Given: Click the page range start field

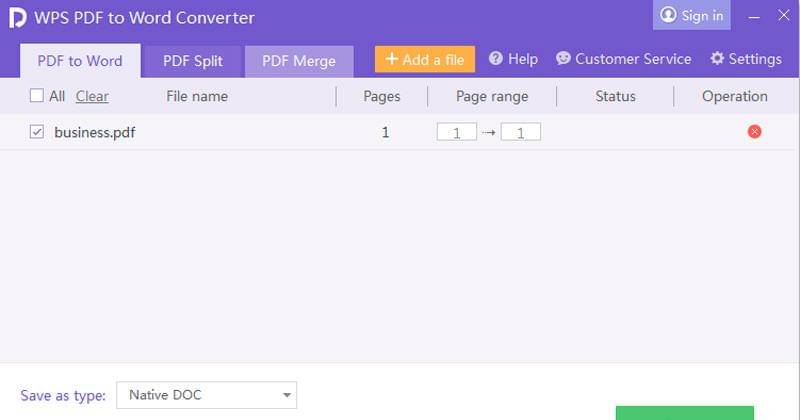Looking at the screenshot, I should pos(457,132).
